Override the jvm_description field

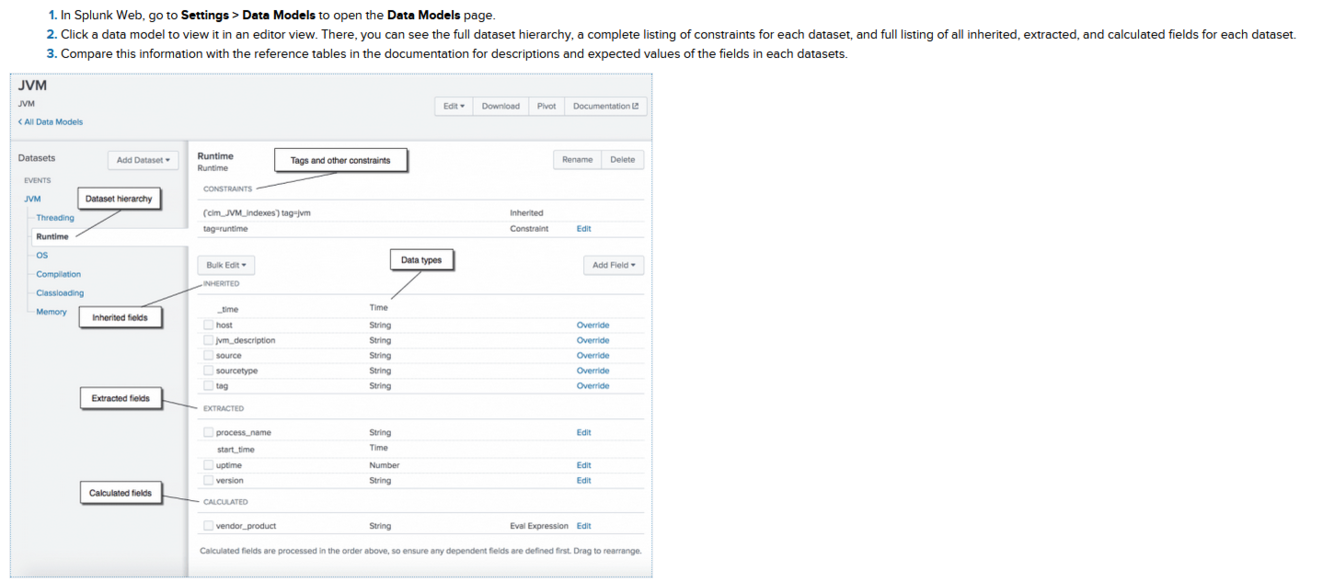click(x=593, y=340)
